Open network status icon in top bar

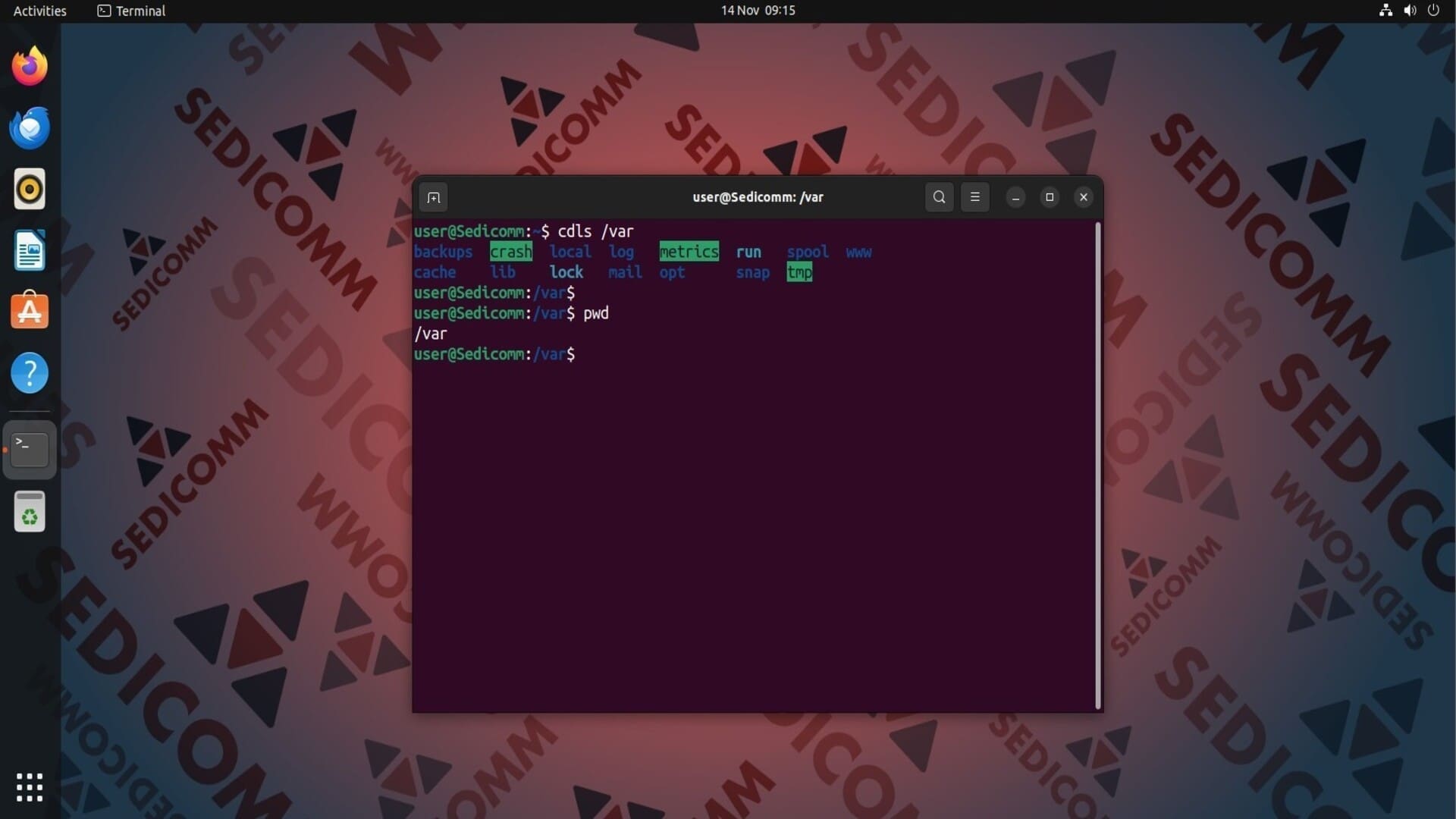1385,11
